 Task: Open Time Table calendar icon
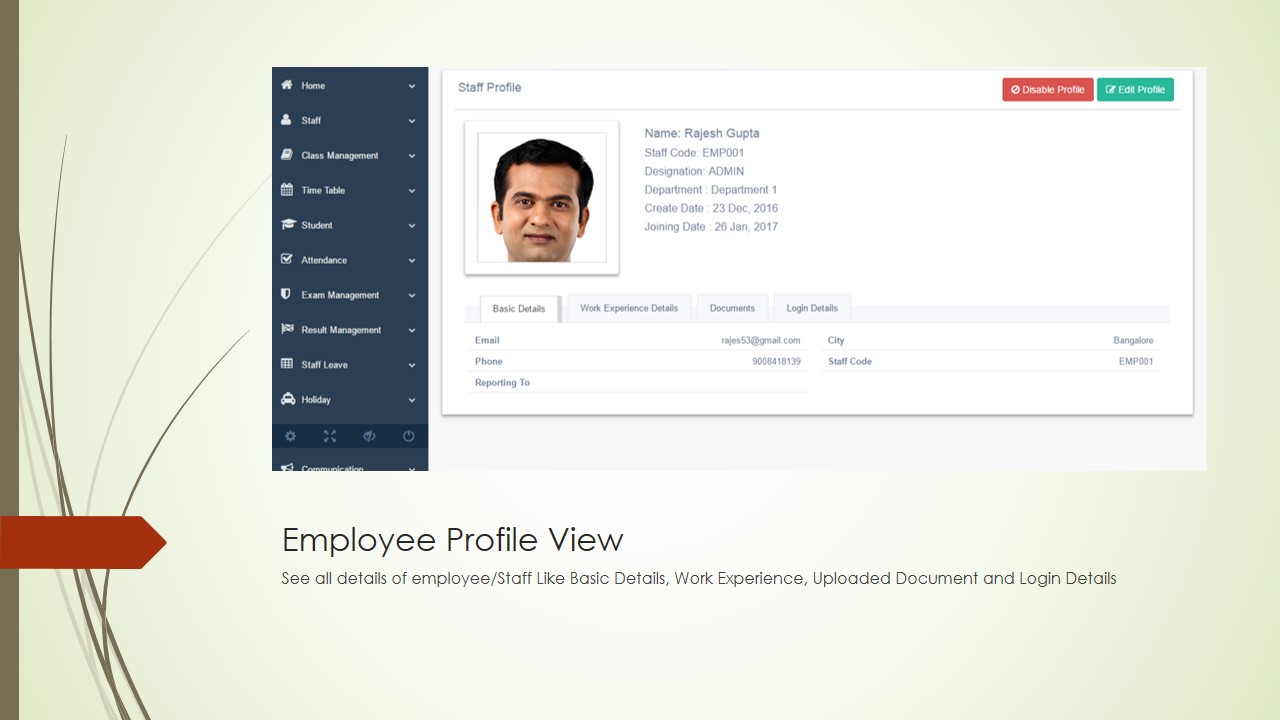287,190
